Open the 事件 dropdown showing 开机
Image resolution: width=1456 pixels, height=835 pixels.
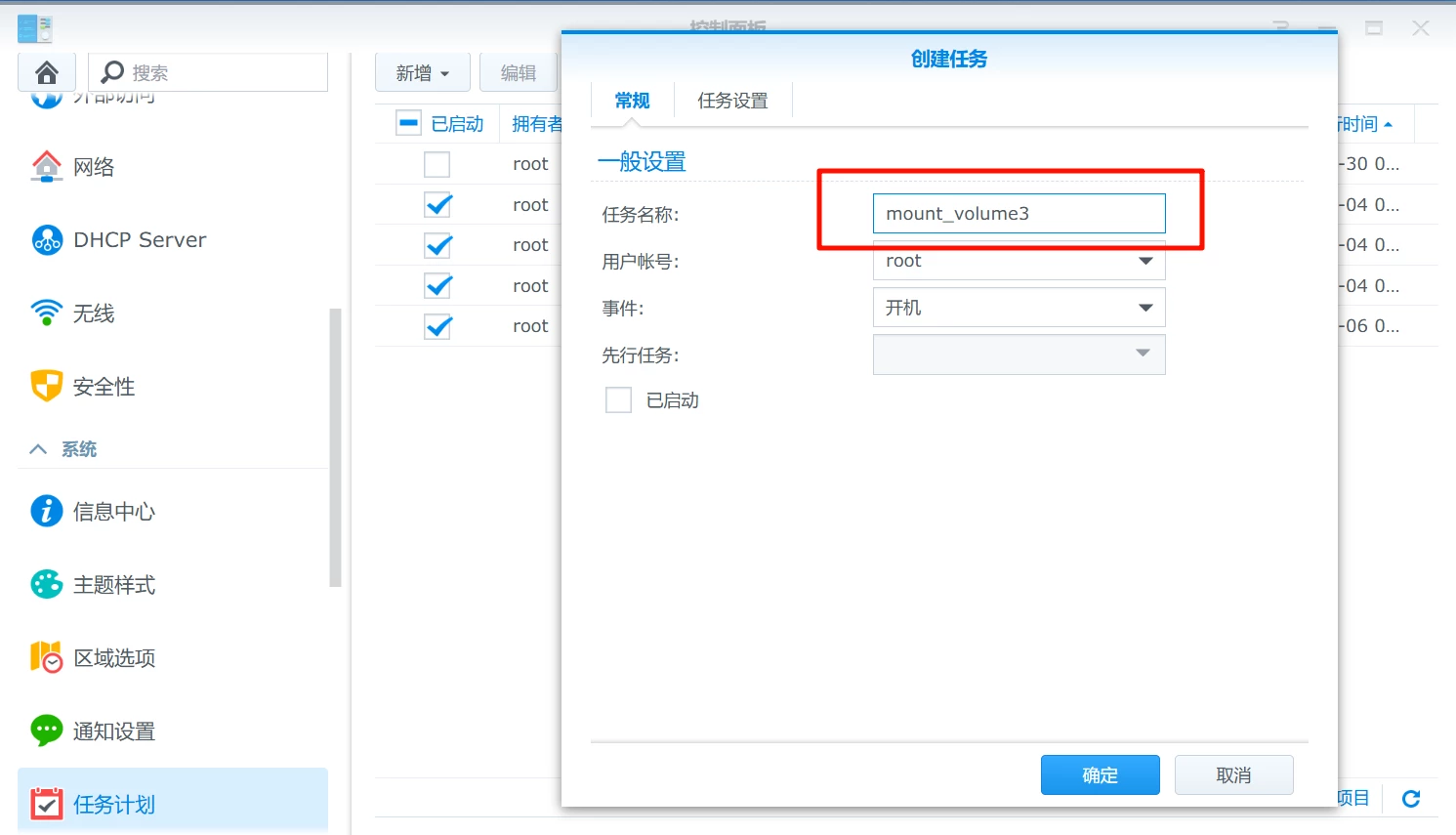(x=1019, y=308)
